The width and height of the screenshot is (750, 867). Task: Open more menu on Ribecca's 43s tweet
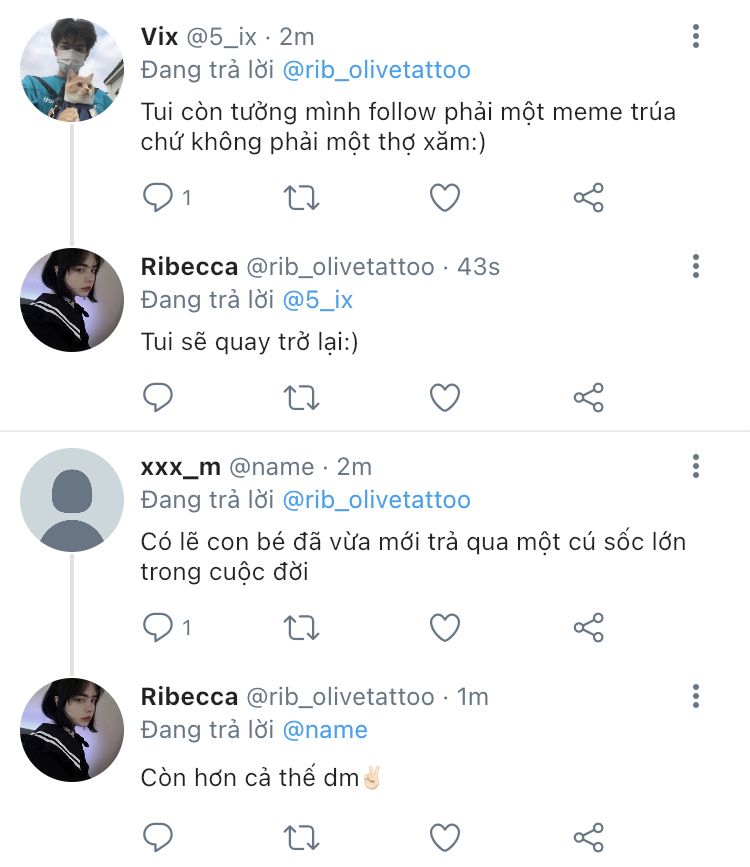pyautogui.click(x=696, y=267)
